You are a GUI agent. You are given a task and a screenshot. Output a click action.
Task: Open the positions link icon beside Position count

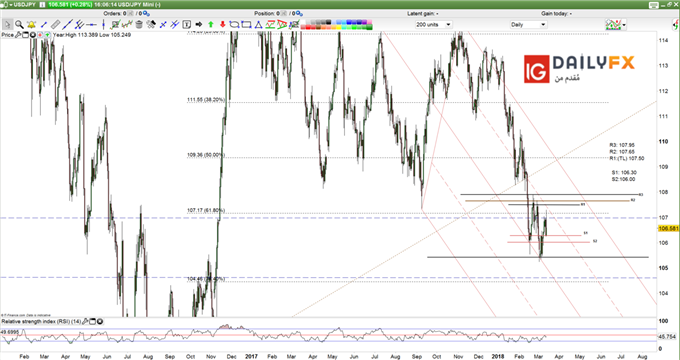point(299,13)
